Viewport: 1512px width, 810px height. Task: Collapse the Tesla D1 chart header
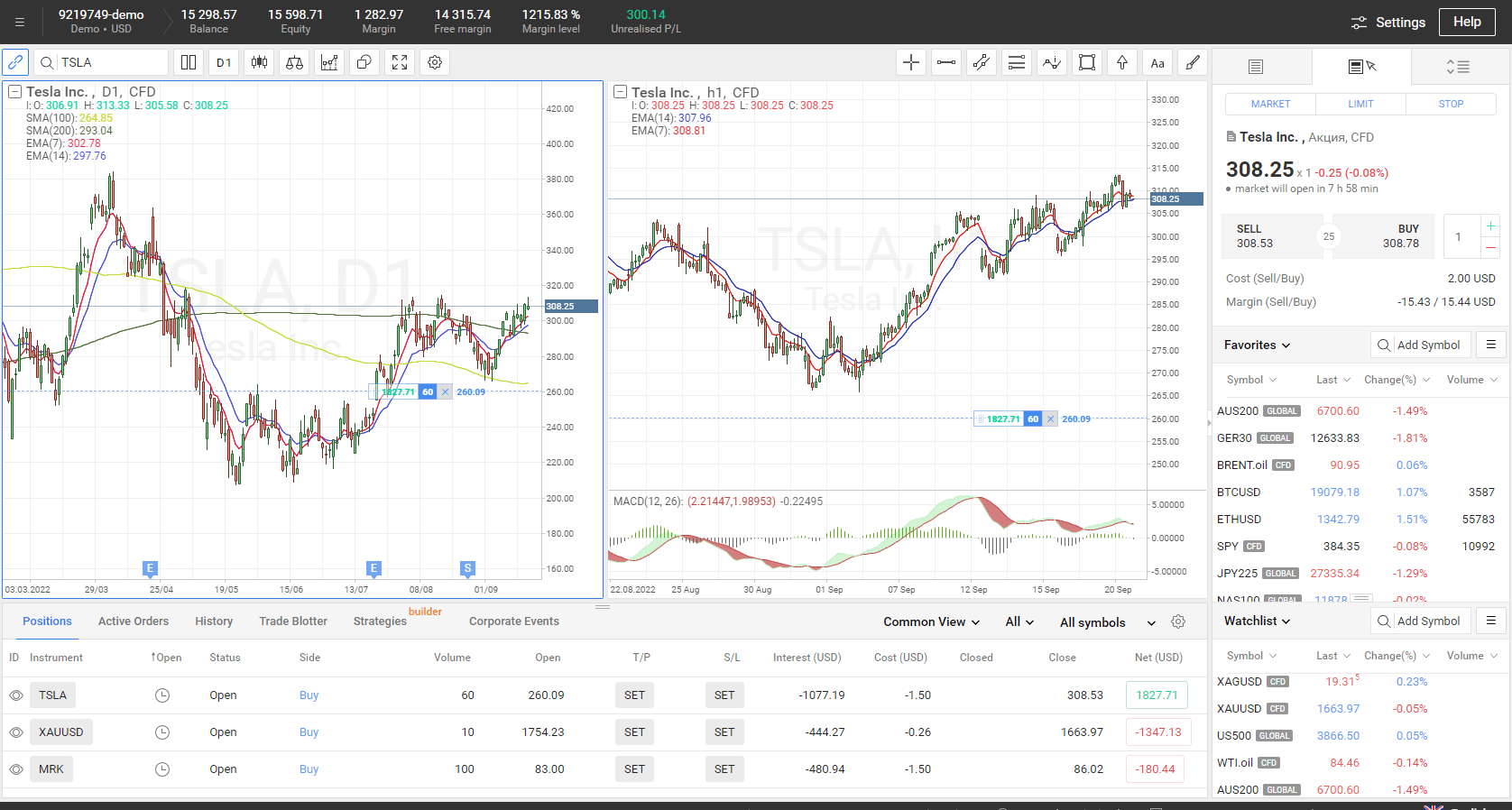pyautogui.click(x=14, y=92)
